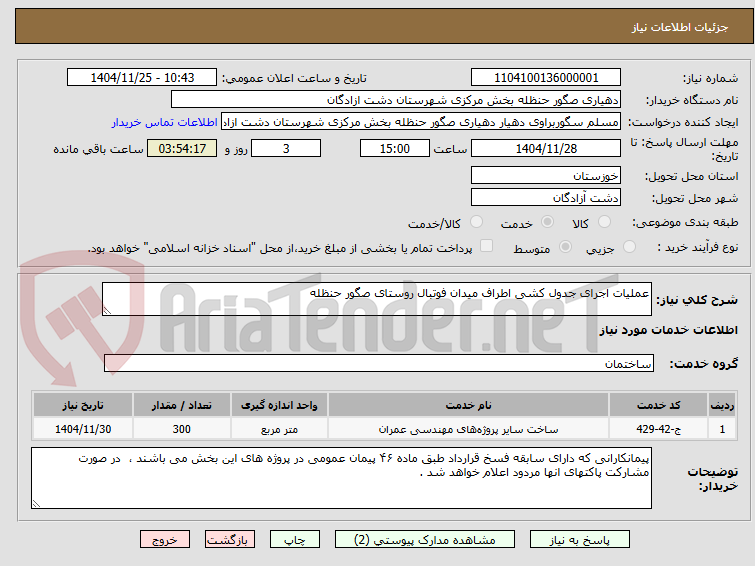Click the چاپ print button
The image size is (755, 566).
(295, 540)
